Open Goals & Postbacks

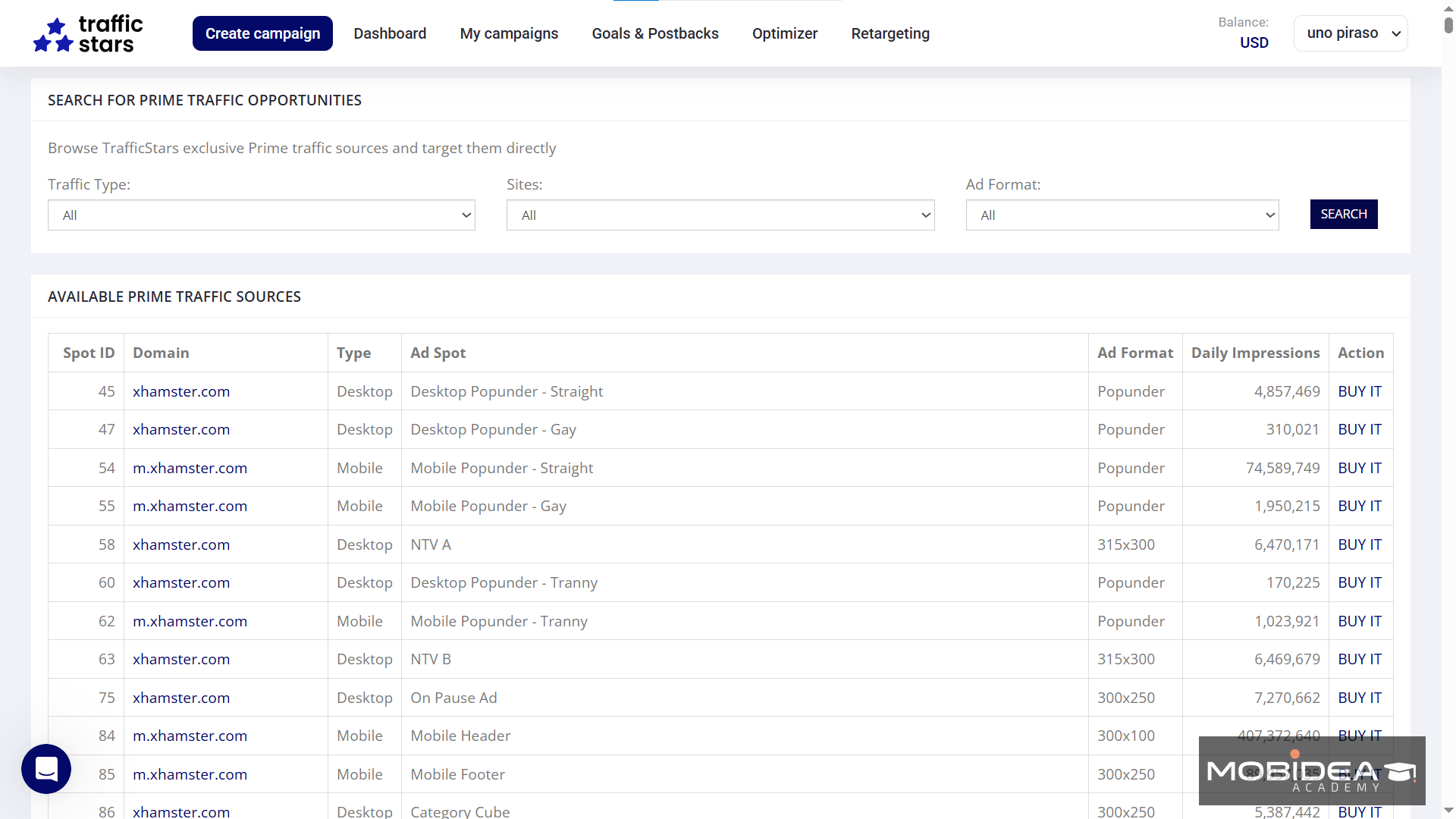[654, 33]
